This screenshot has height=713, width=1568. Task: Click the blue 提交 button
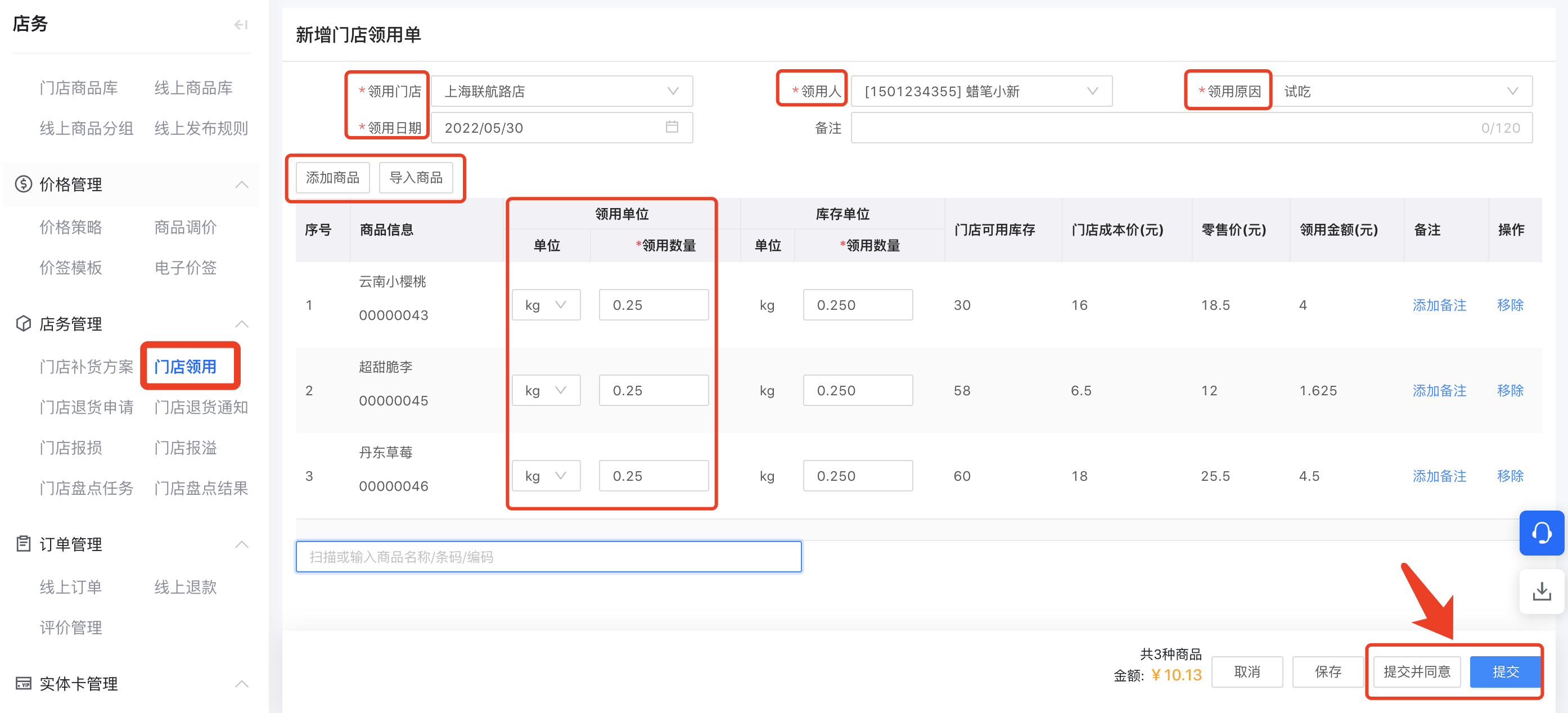coord(1506,671)
